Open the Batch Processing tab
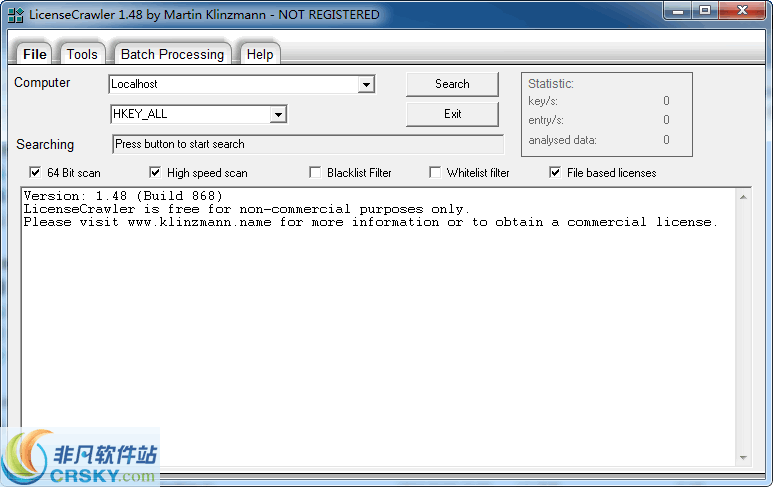Screen dimensions: 773x487 click(173, 54)
